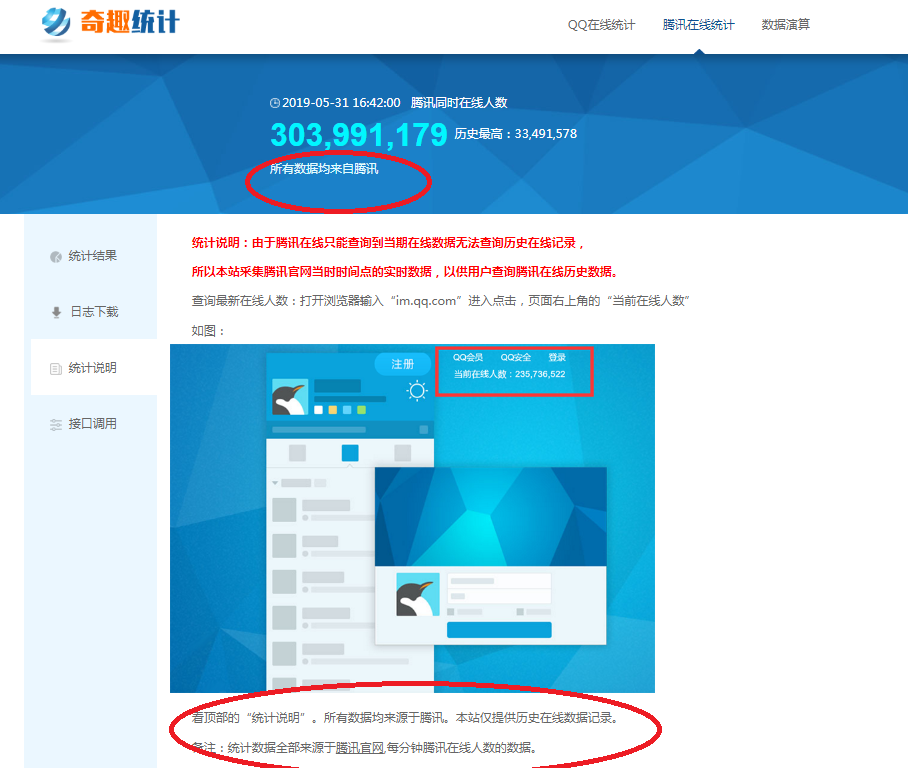The width and height of the screenshot is (908, 768).
Task: Open 日志下载 in the sidebar
Action: click(94, 312)
